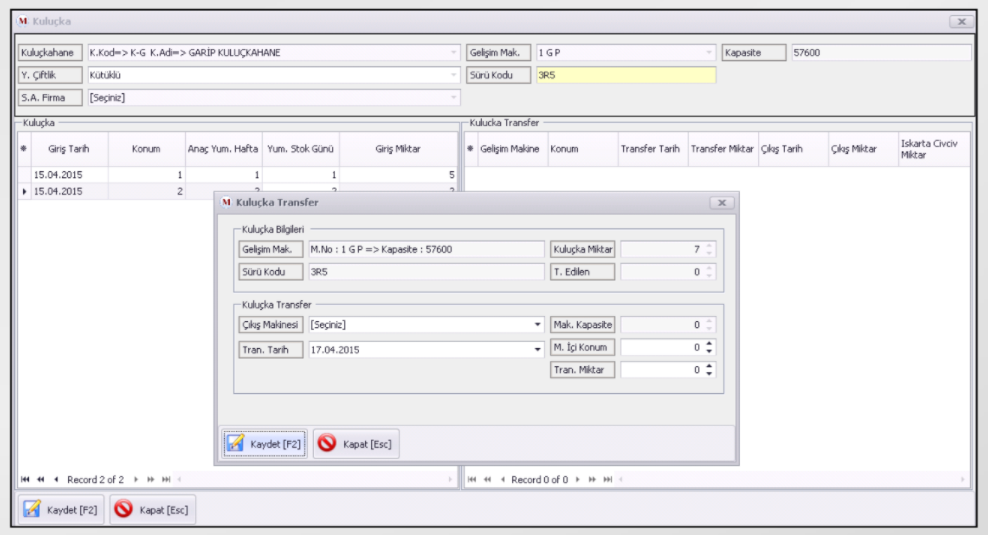Click the Yum. Stok Günü column header
The image size is (988, 535).
point(301,149)
